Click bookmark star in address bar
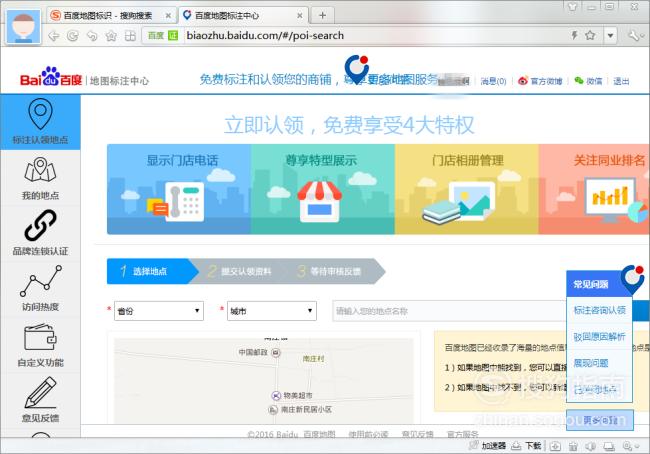 click(590, 35)
